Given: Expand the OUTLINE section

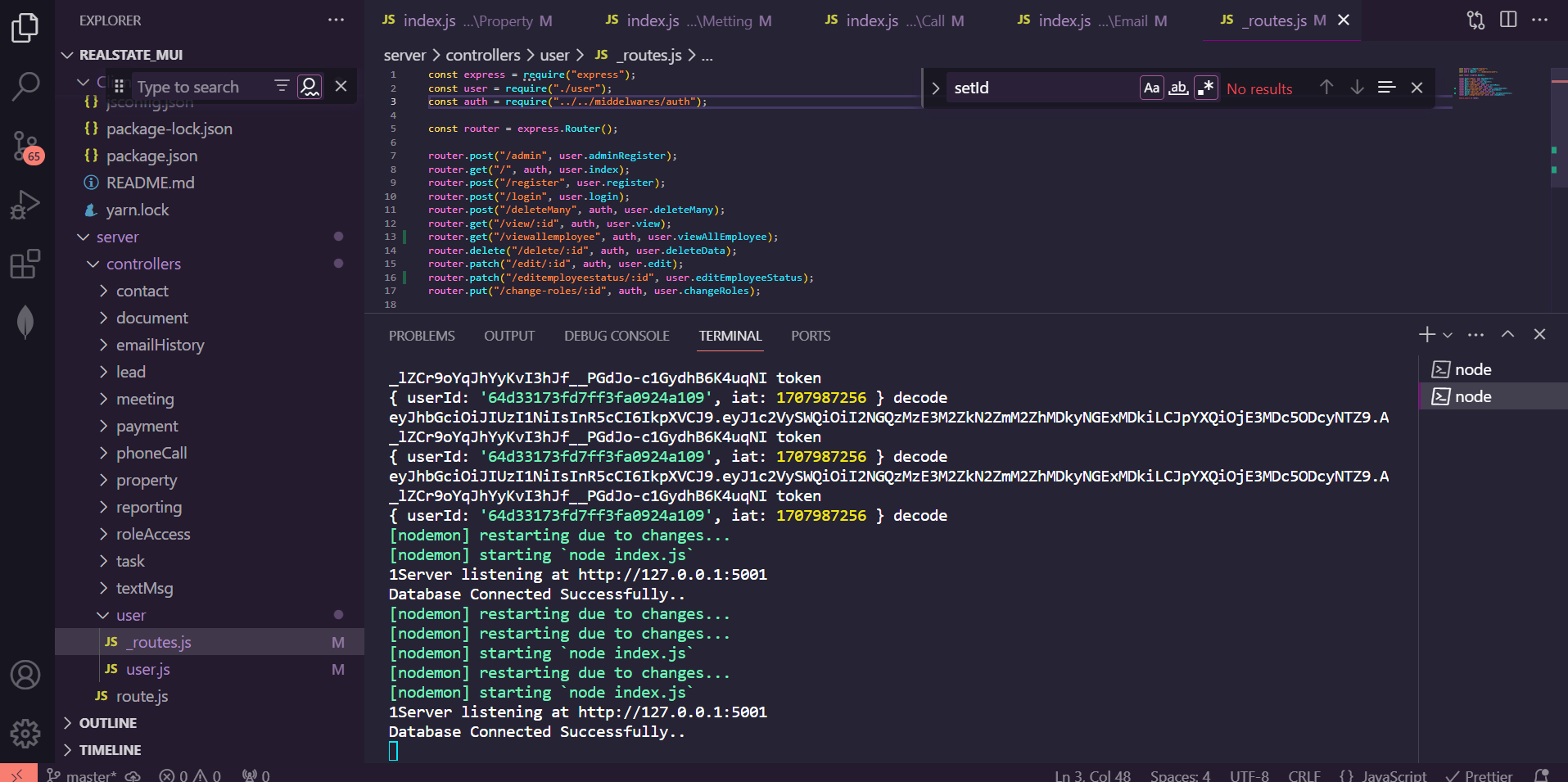Looking at the screenshot, I should coord(108,723).
